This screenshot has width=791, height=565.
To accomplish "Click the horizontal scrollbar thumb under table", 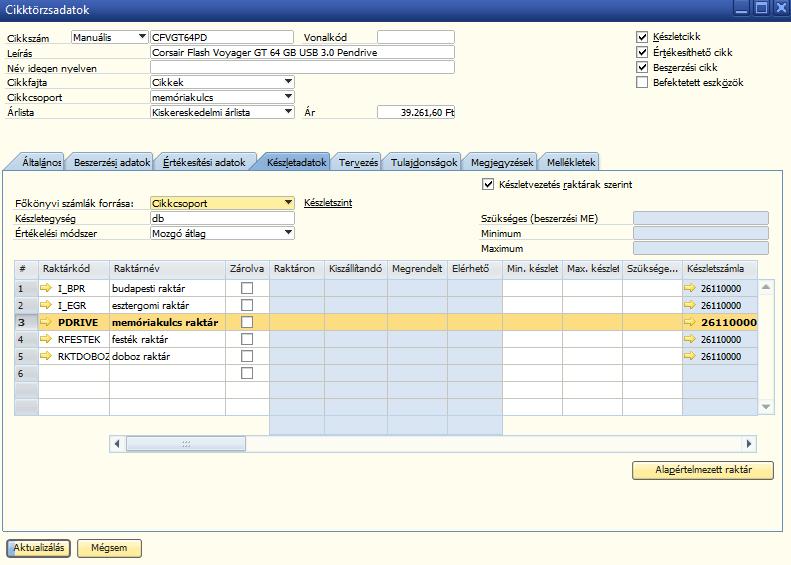I will (x=186, y=444).
